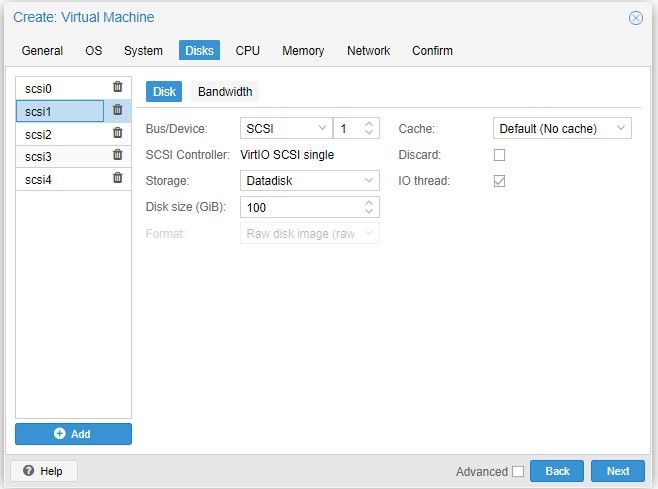Viewport: 658px width, 489px height.
Task: Switch to the Bandwidth sub-tab
Action: coord(225,92)
